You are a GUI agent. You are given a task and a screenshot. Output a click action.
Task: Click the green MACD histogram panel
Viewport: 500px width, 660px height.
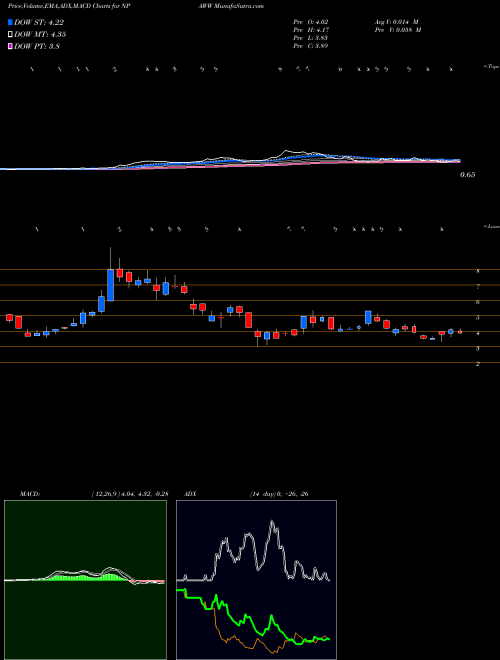pos(85,580)
